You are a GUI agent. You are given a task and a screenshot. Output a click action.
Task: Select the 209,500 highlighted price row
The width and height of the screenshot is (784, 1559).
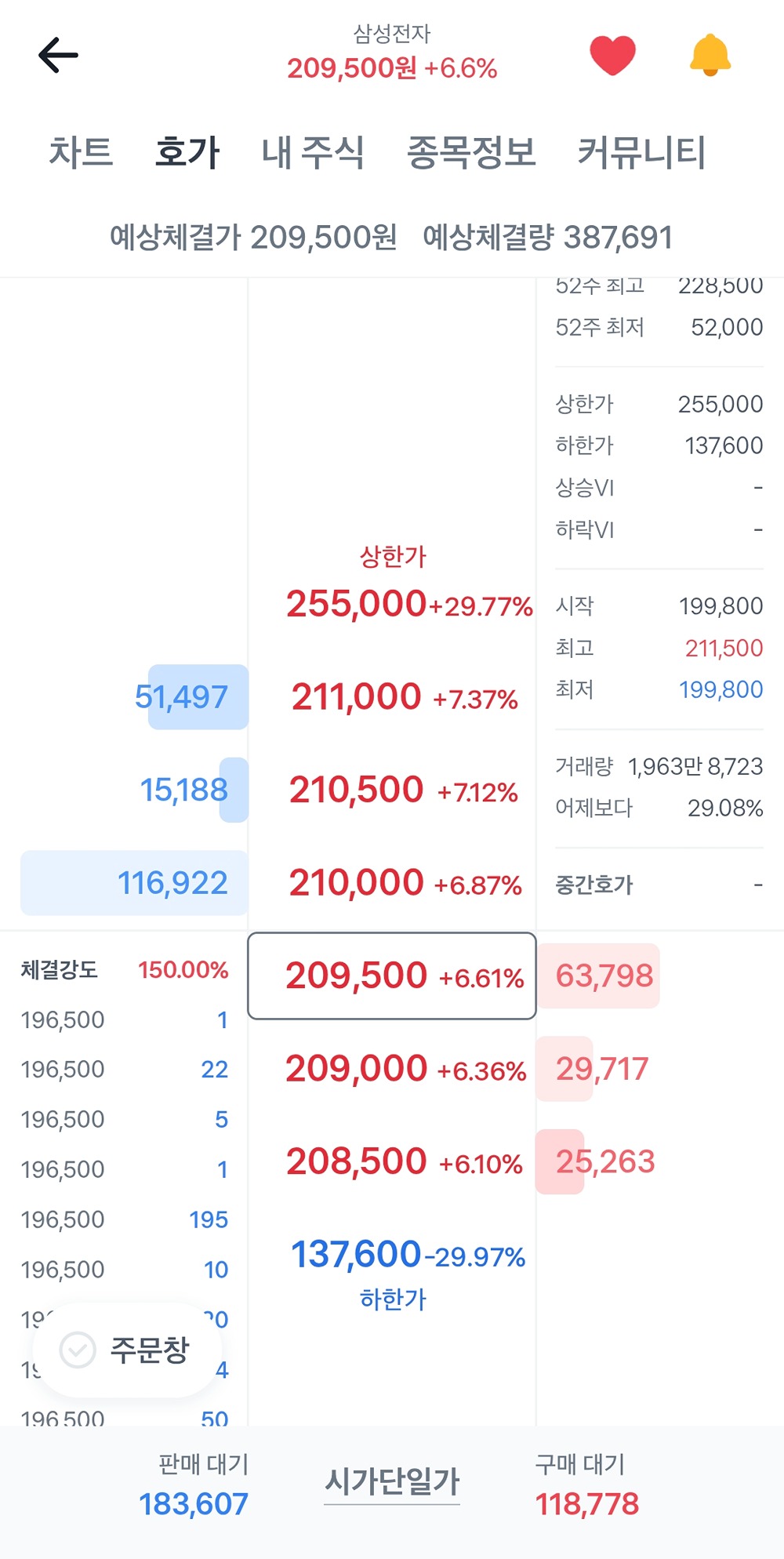point(392,976)
